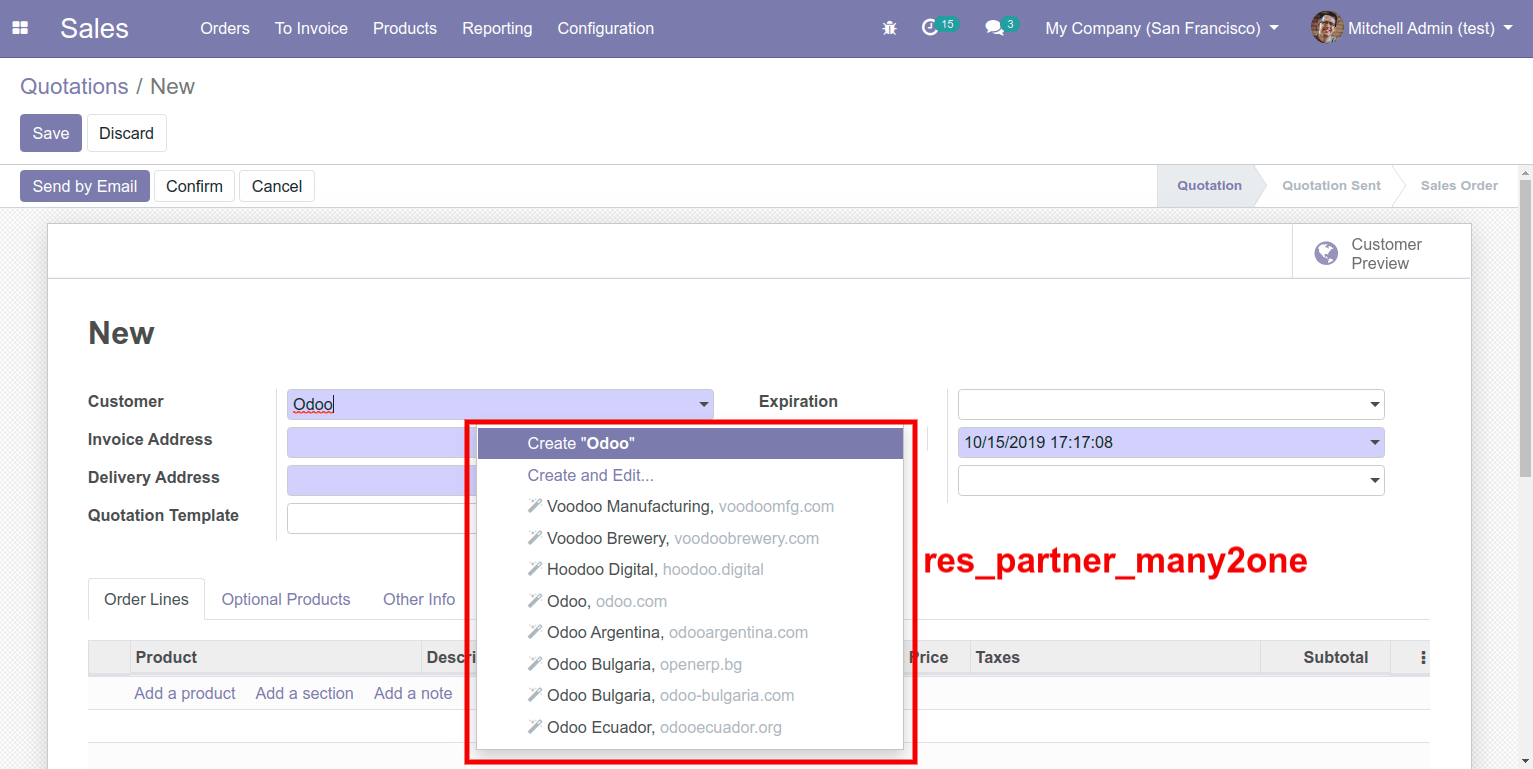Choose Odoo Bulgaria, odoo-bulgaria.com entry
Screen dimensions: 1533x769
(x=690, y=695)
